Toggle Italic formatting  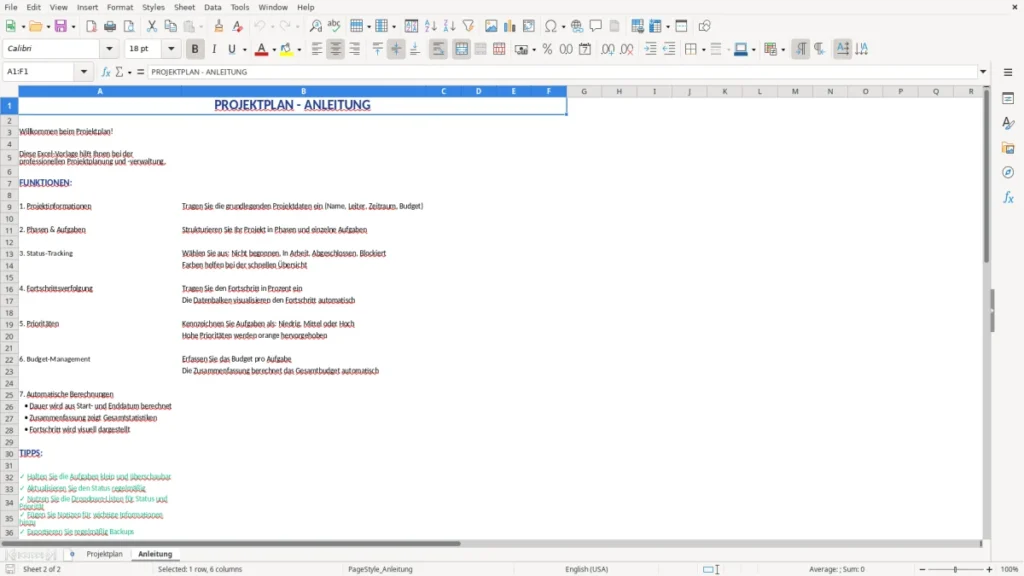click(214, 49)
